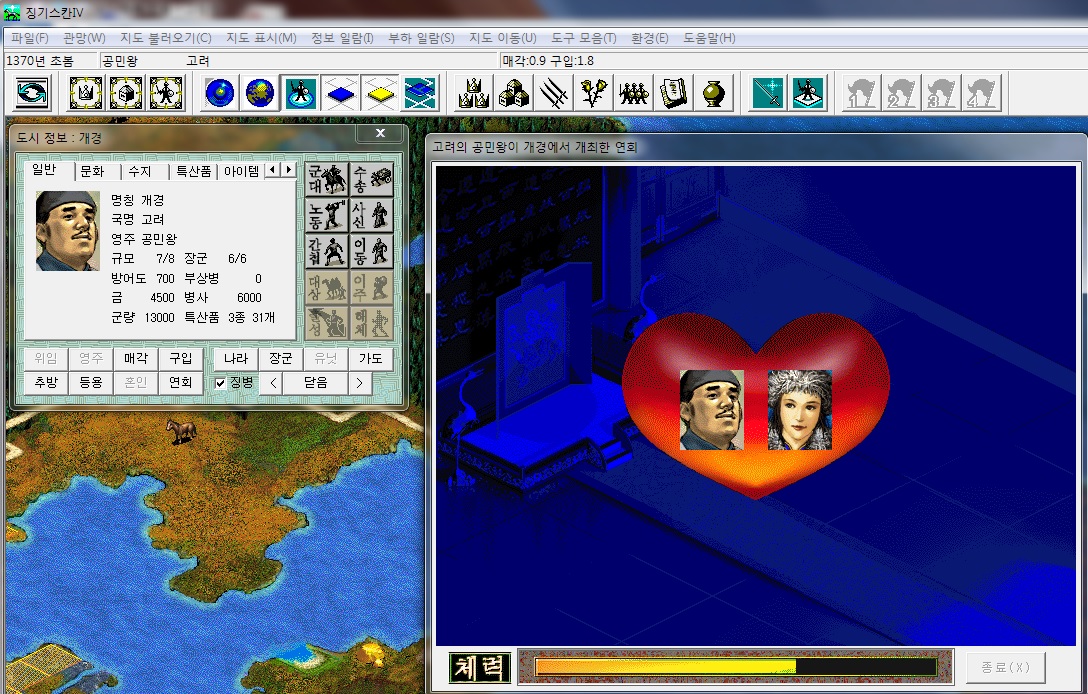Click the 연회 banquet button
The width and height of the screenshot is (1088, 694).
[180, 382]
